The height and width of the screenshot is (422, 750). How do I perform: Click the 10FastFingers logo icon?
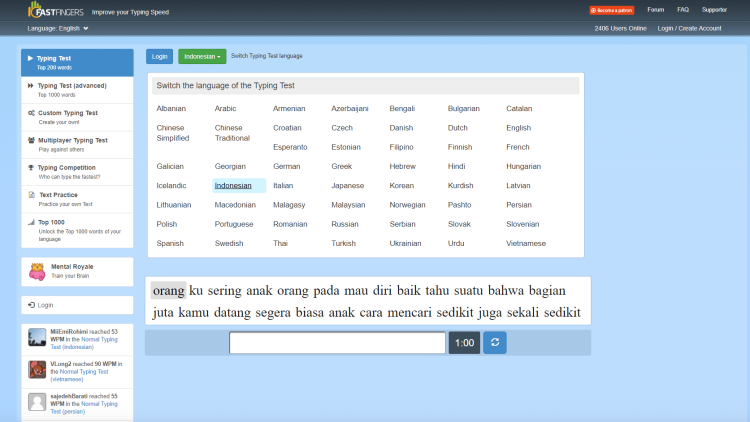42,10
